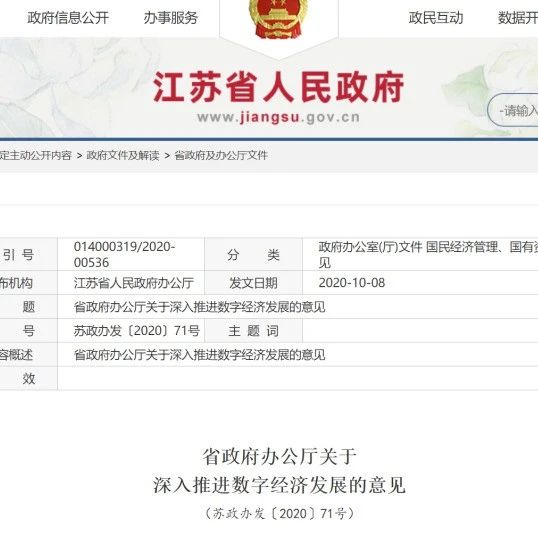Focus the 请输入 search input field

point(513,111)
